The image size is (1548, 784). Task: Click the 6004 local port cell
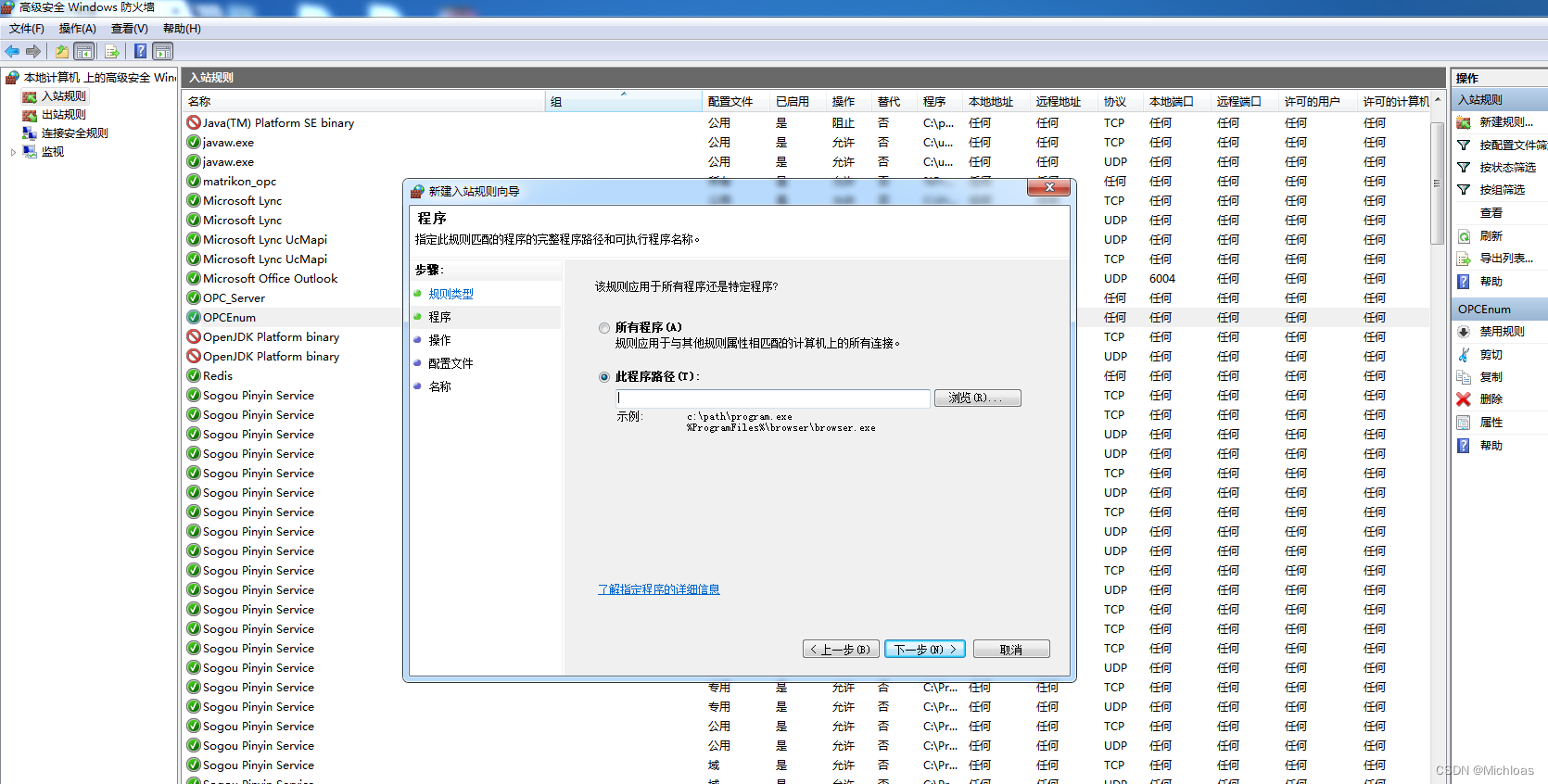click(x=1162, y=278)
